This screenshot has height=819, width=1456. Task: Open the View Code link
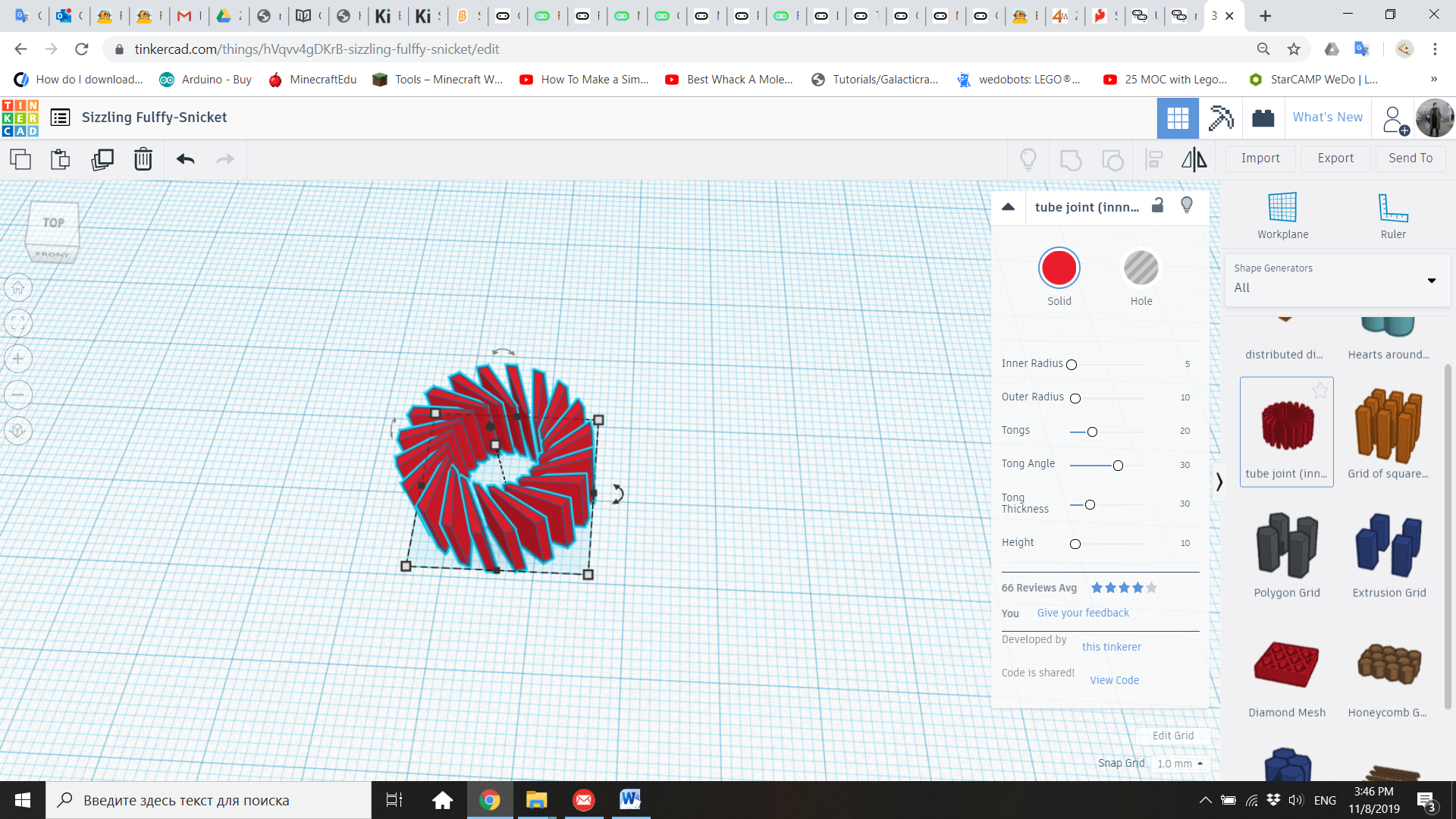point(1114,680)
